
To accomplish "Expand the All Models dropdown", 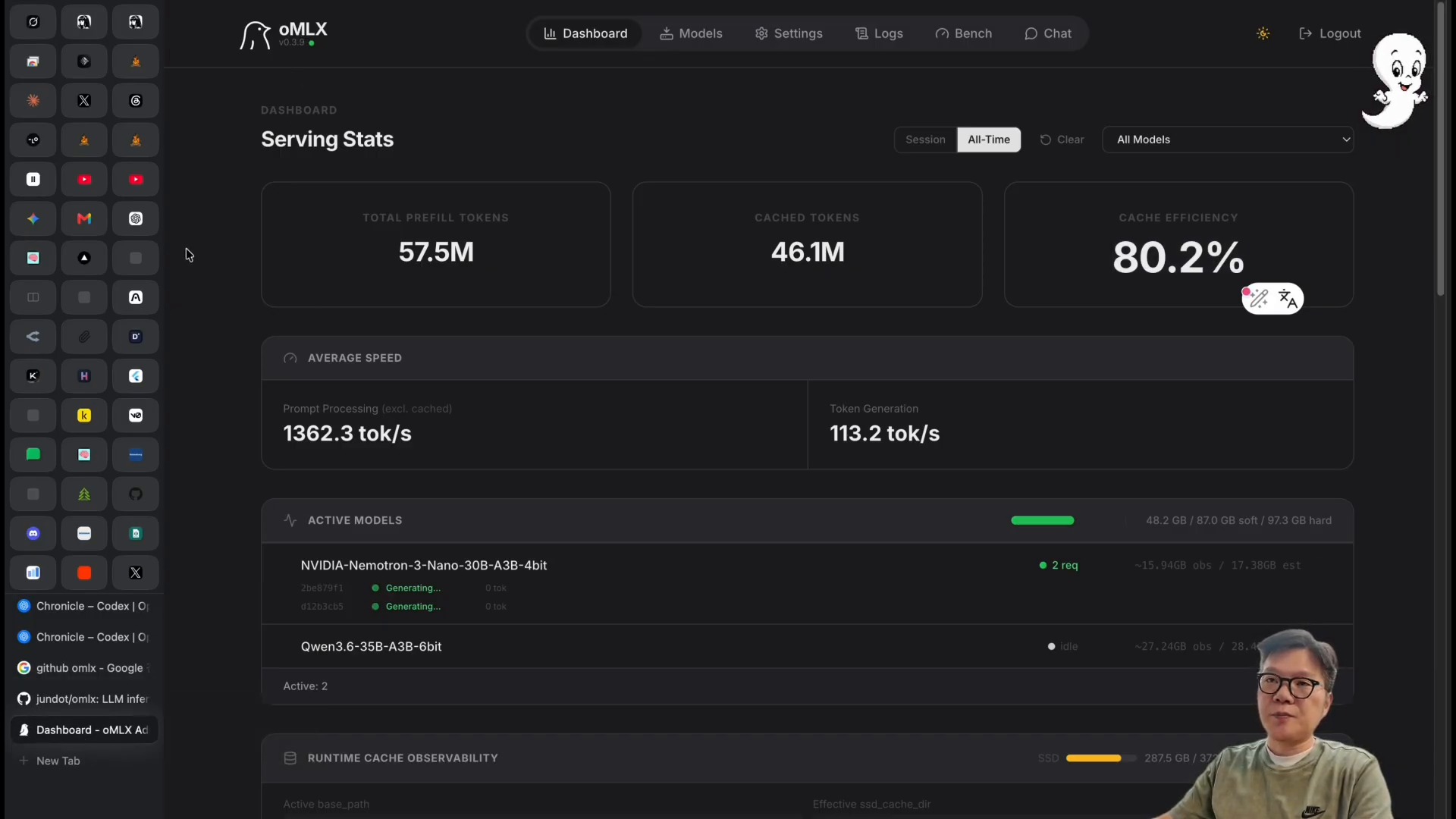I will 1228,140.
